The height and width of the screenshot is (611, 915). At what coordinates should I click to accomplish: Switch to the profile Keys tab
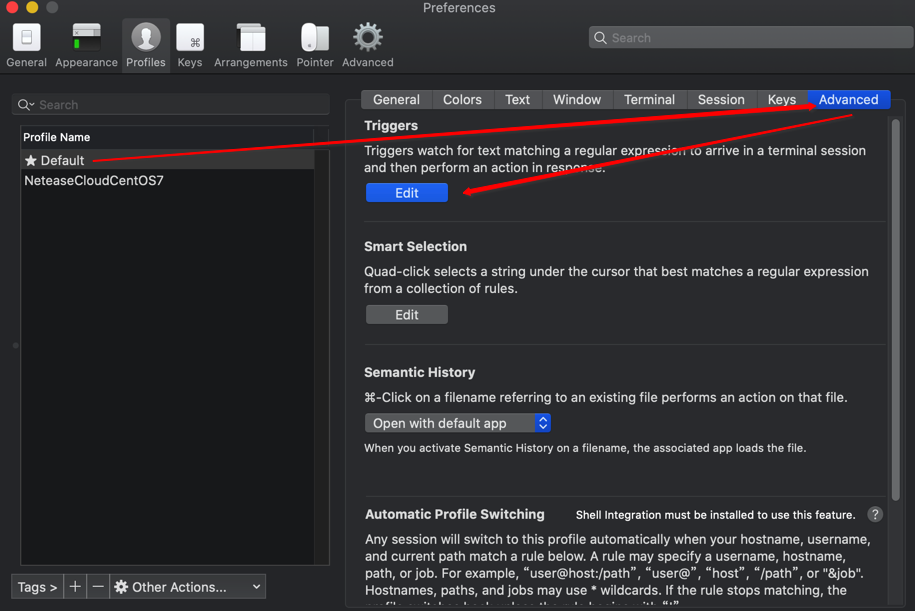(x=782, y=100)
